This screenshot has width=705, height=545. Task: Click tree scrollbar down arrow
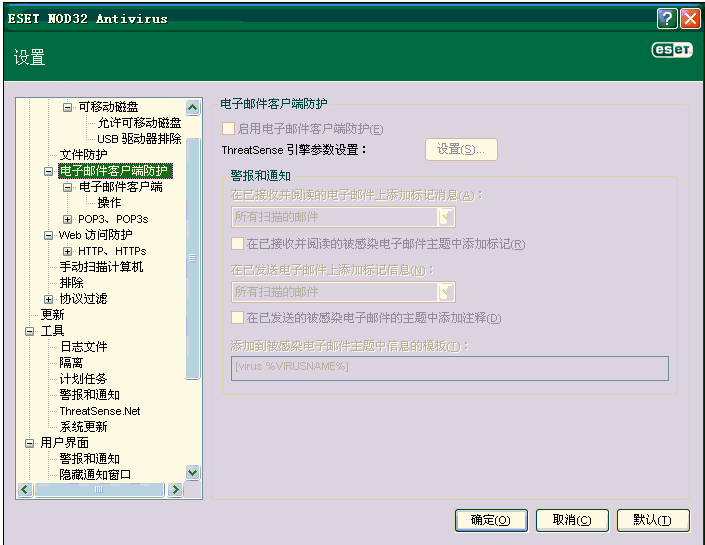point(193,473)
